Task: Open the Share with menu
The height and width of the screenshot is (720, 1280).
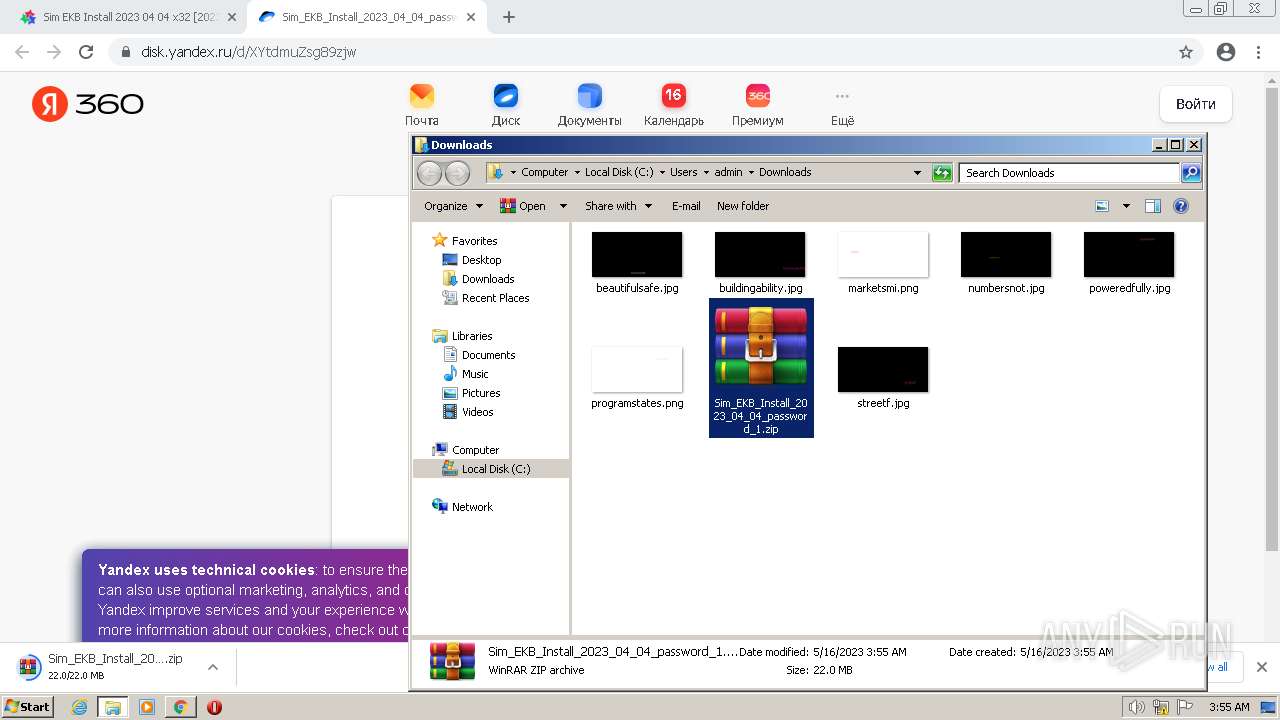Action: click(x=618, y=206)
